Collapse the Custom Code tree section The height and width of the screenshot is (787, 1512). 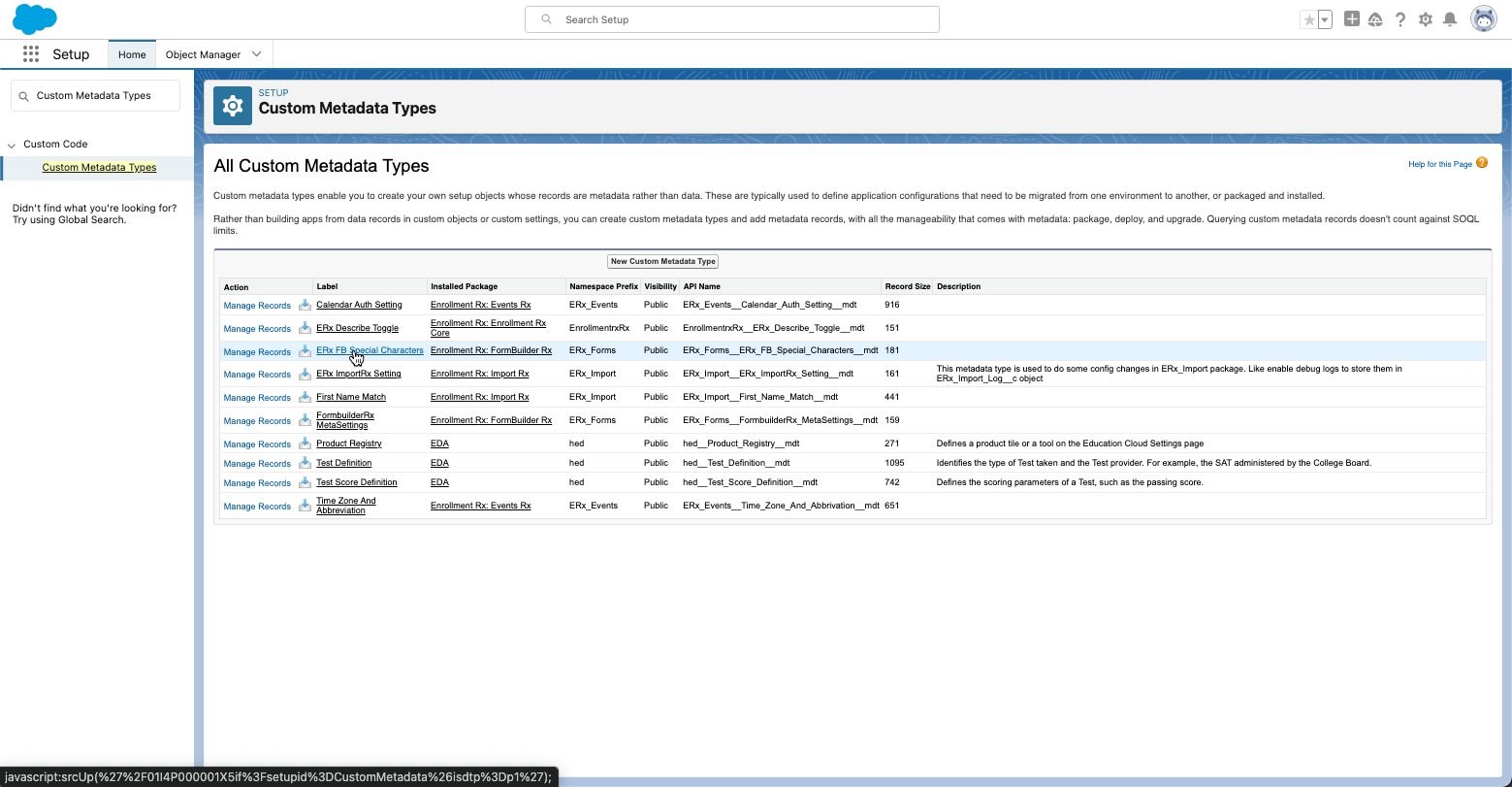click(12, 145)
